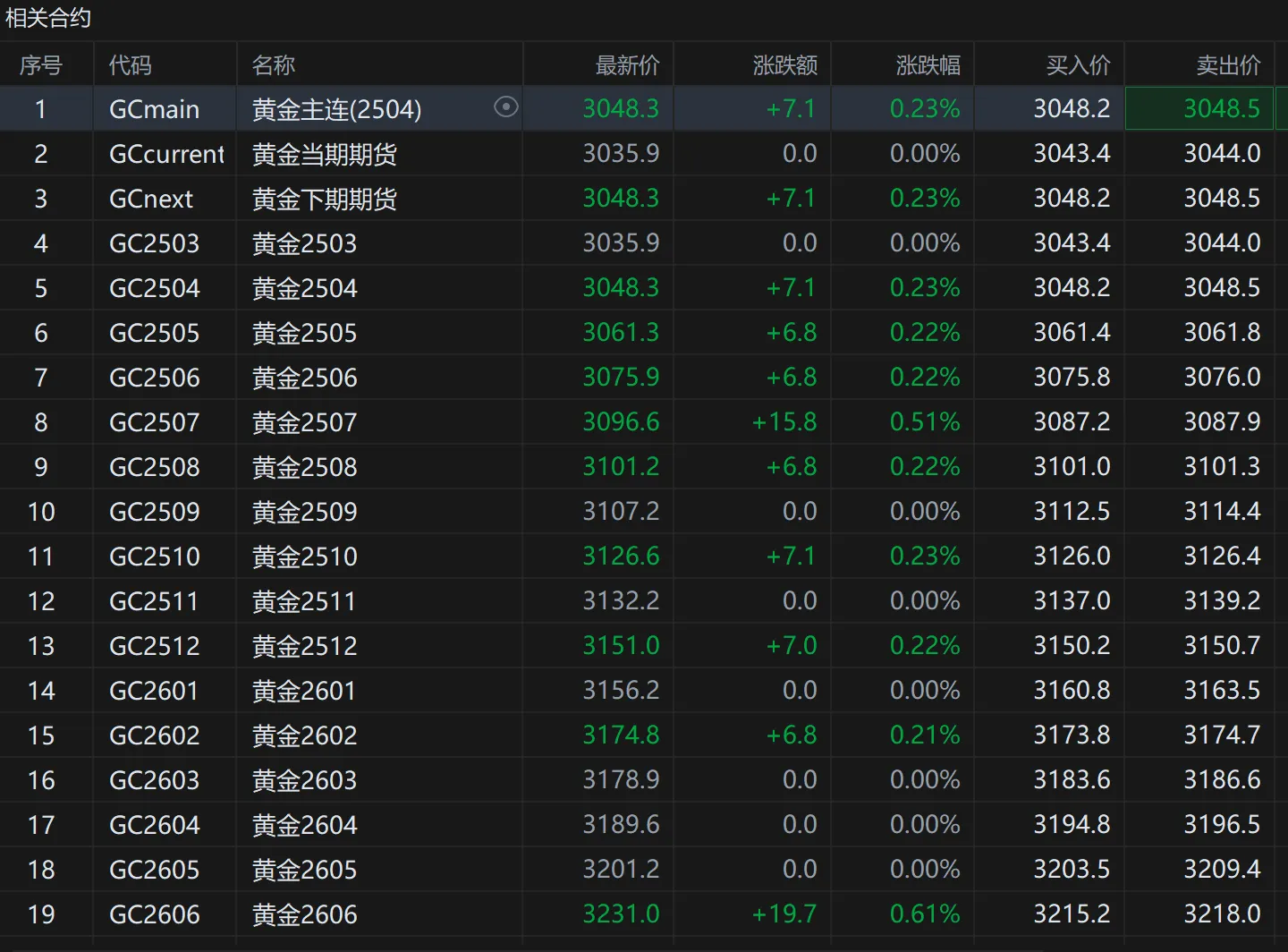Screen dimensions: 1288x952
Task: Open the GCcurrent contract row
Action: (x=644, y=154)
